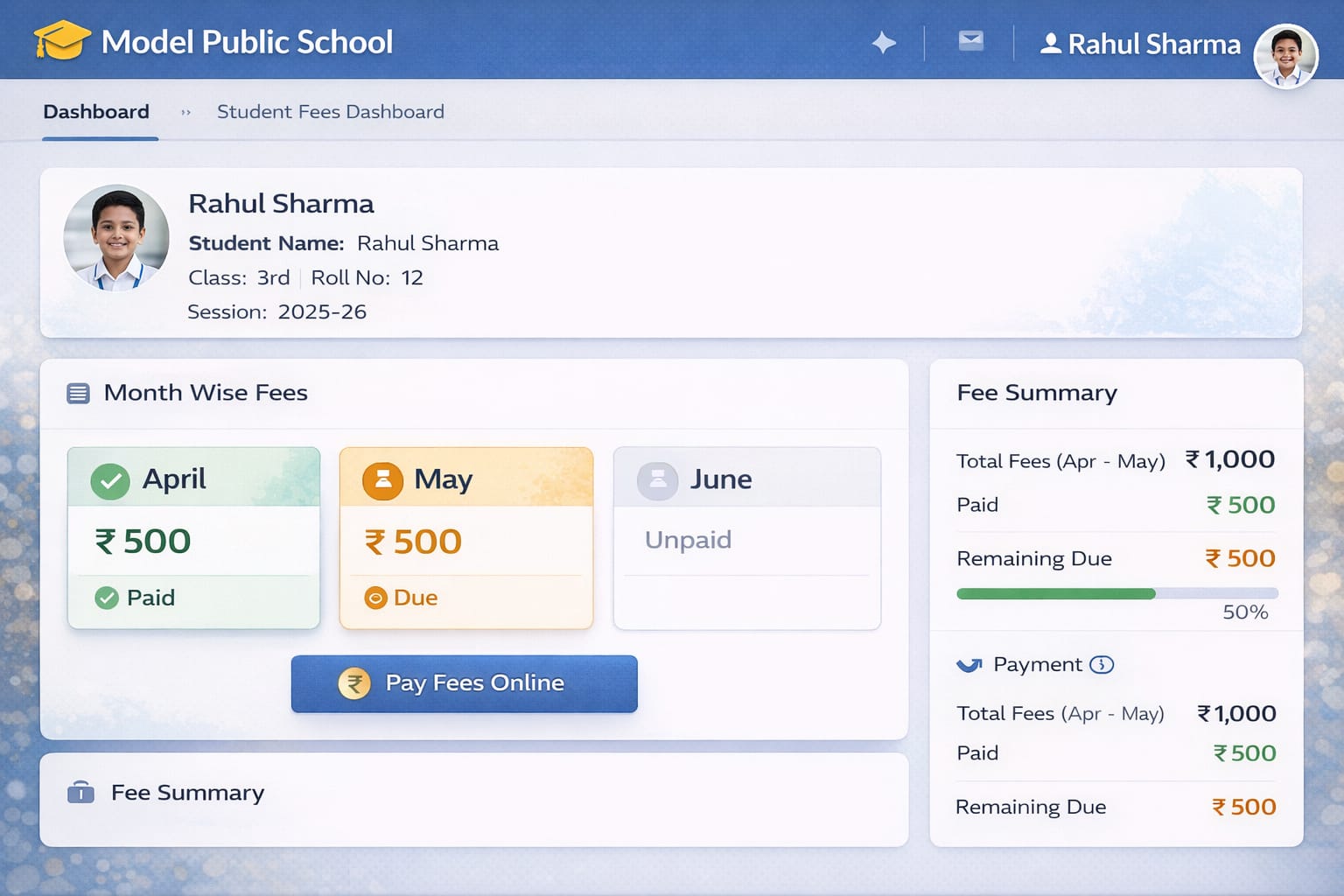
Task: Switch to the Dashboard tab
Action: pos(96,111)
